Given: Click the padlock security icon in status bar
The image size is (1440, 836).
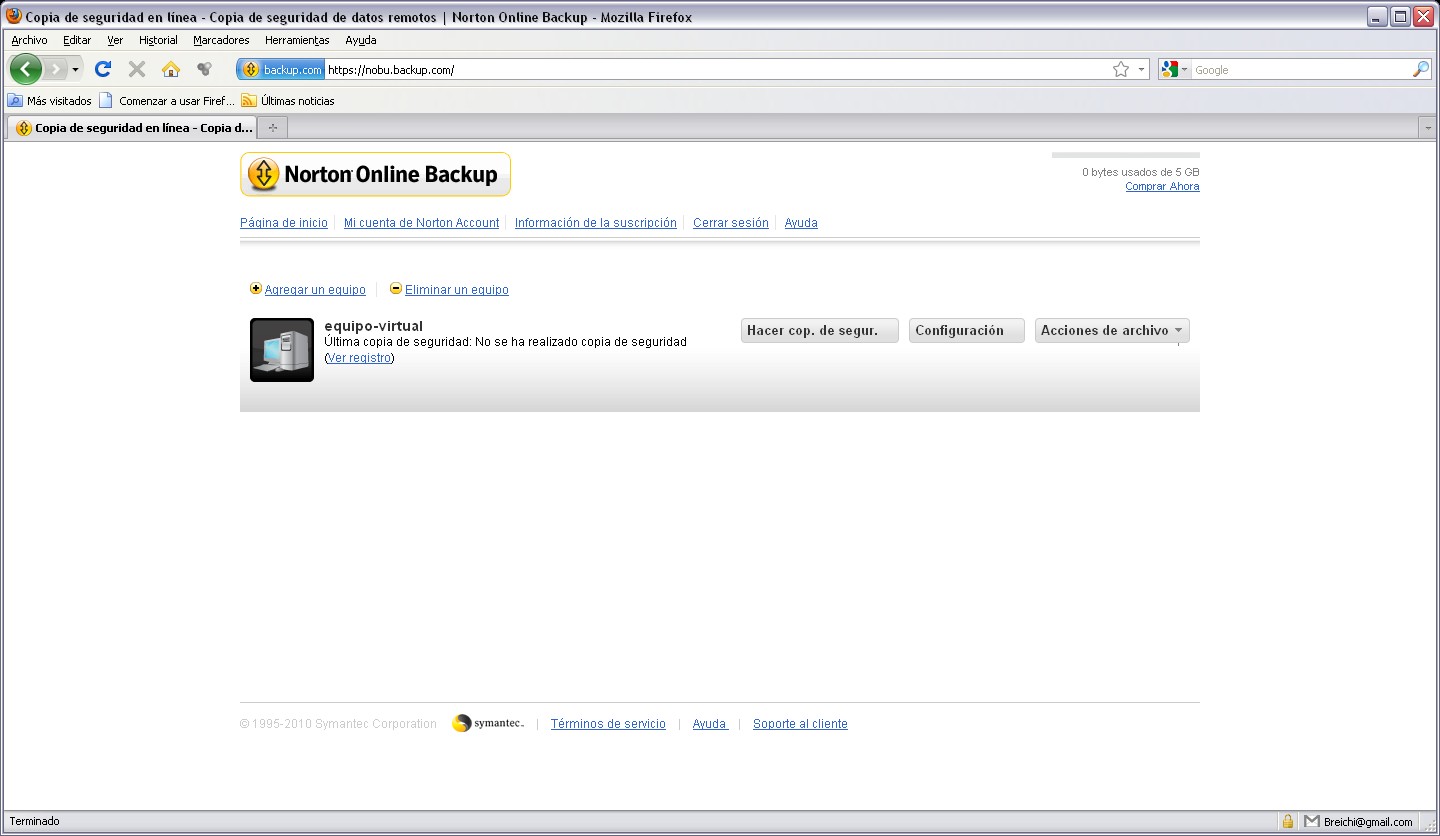Looking at the screenshot, I should pyautogui.click(x=1288, y=822).
